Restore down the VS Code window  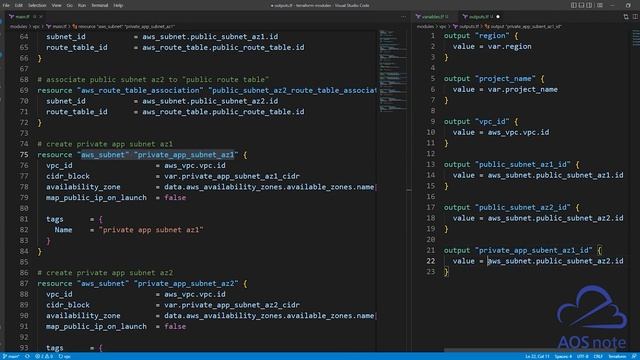pyautogui.click(x=628, y=5)
